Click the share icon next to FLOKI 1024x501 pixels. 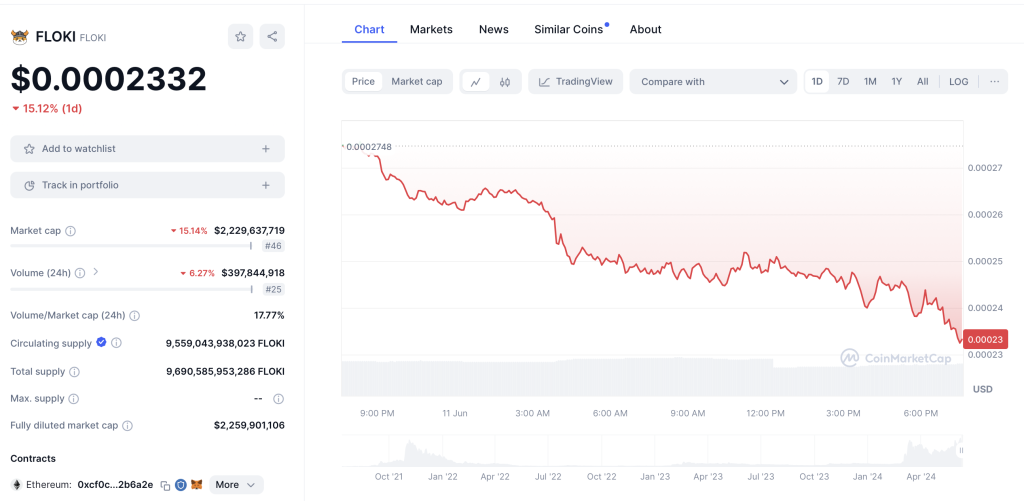click(272, 37)
